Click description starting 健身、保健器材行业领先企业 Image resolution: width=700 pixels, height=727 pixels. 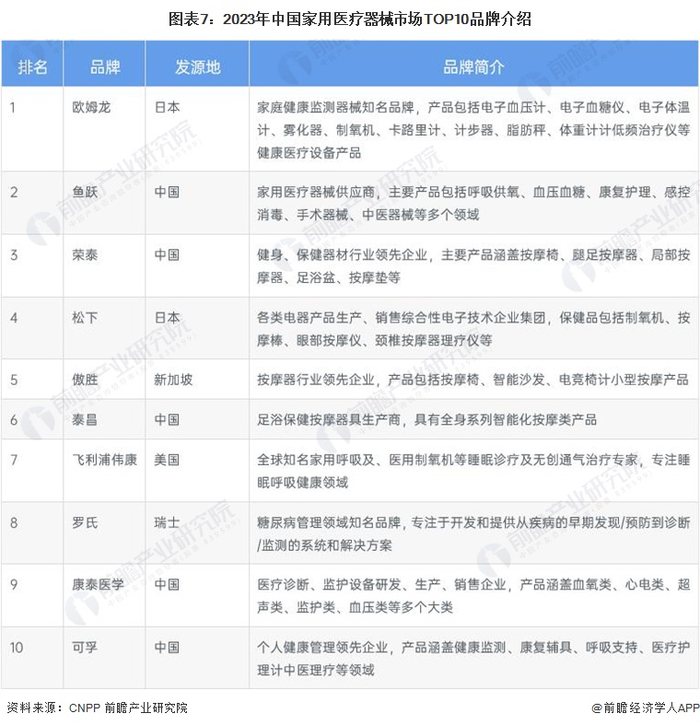click(473, 266)
